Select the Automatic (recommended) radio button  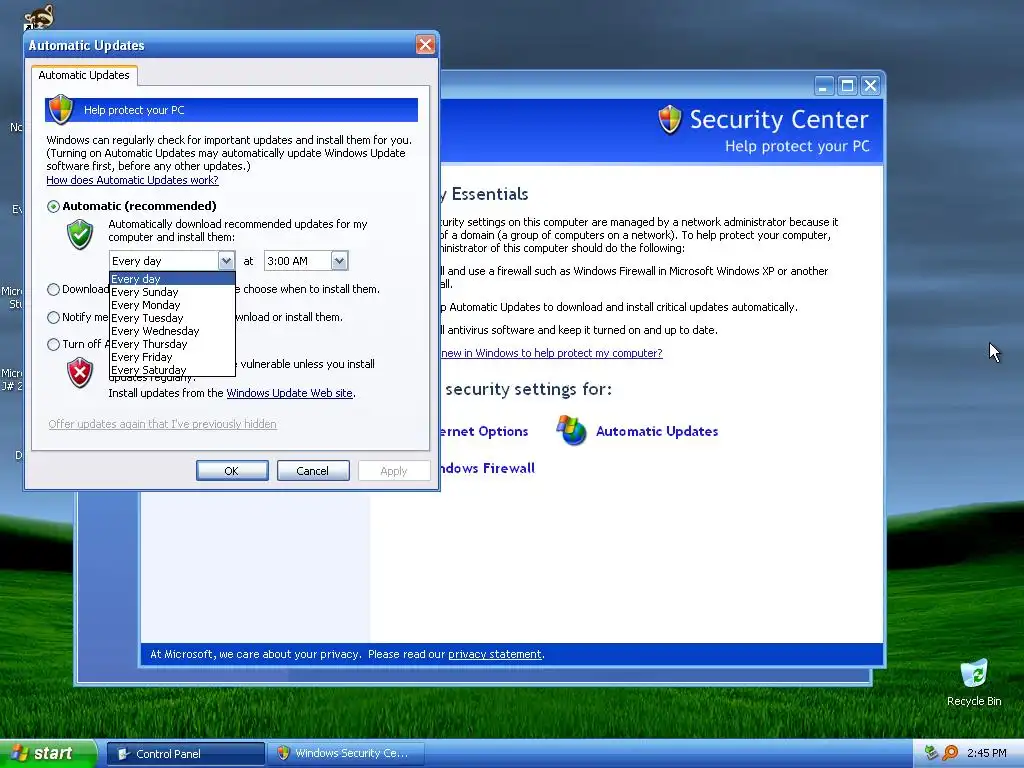pos(54,206)
